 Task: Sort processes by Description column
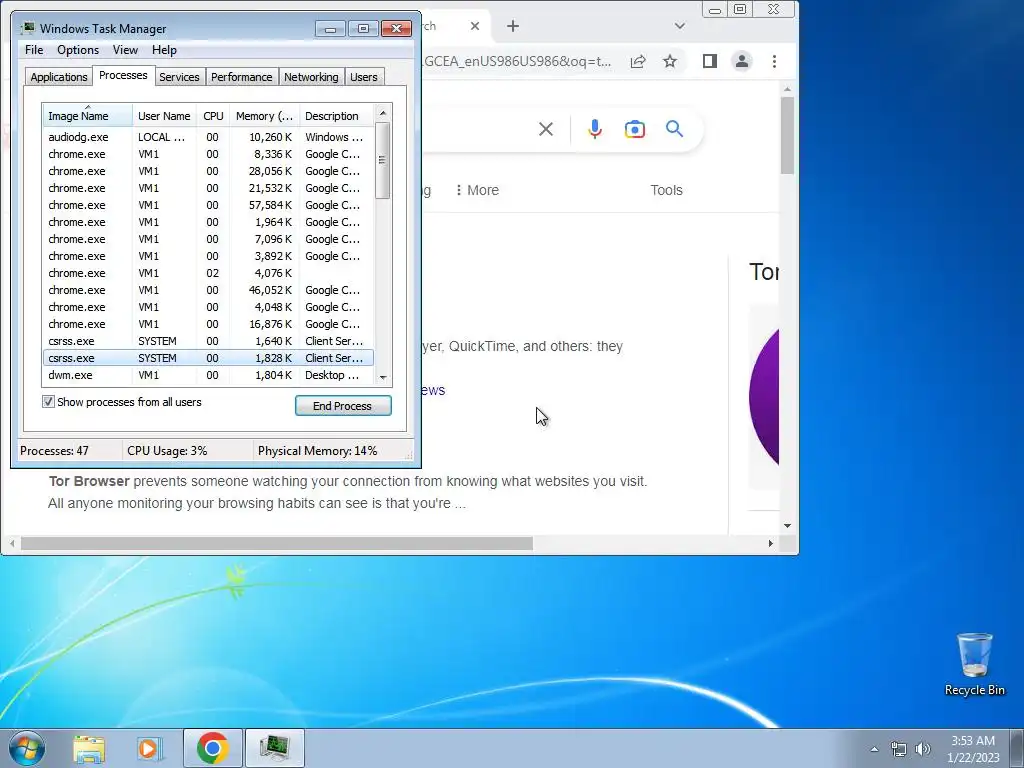(x=336, y=116)
